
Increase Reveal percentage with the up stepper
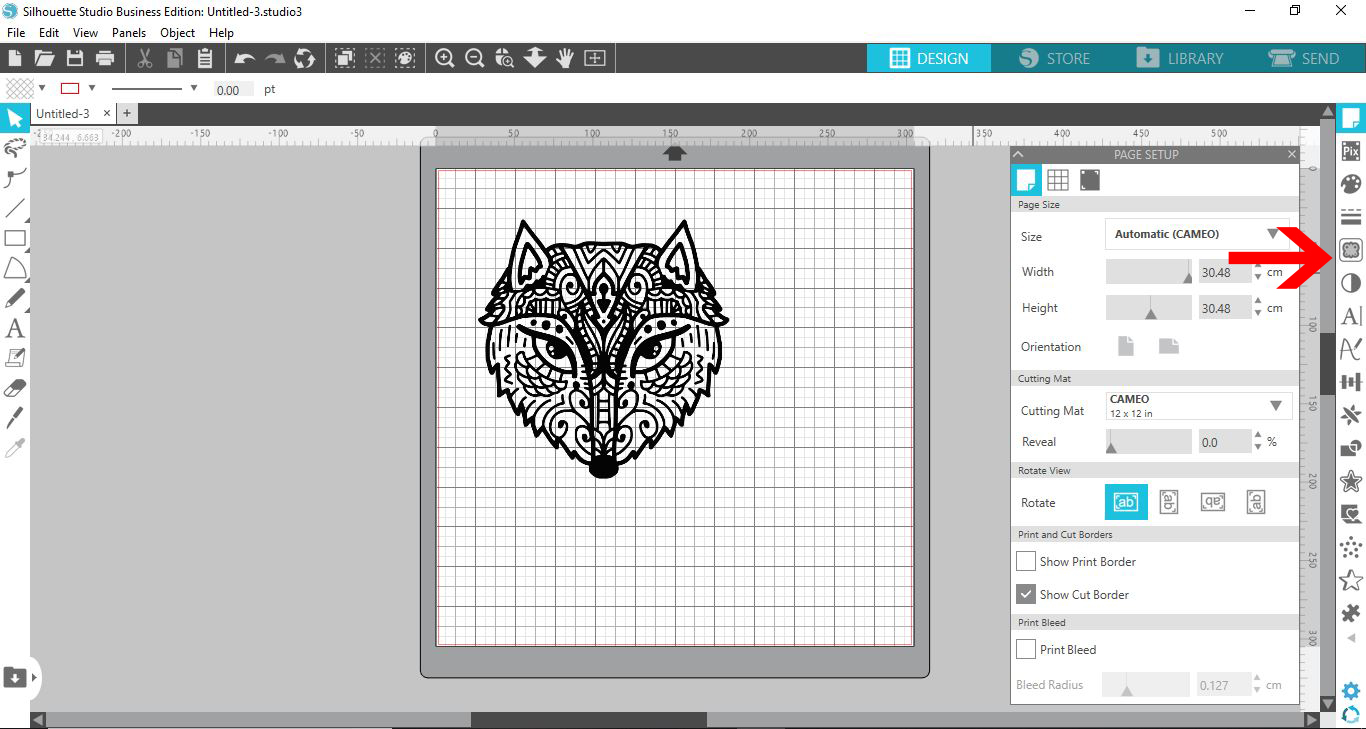point(1258,435)
